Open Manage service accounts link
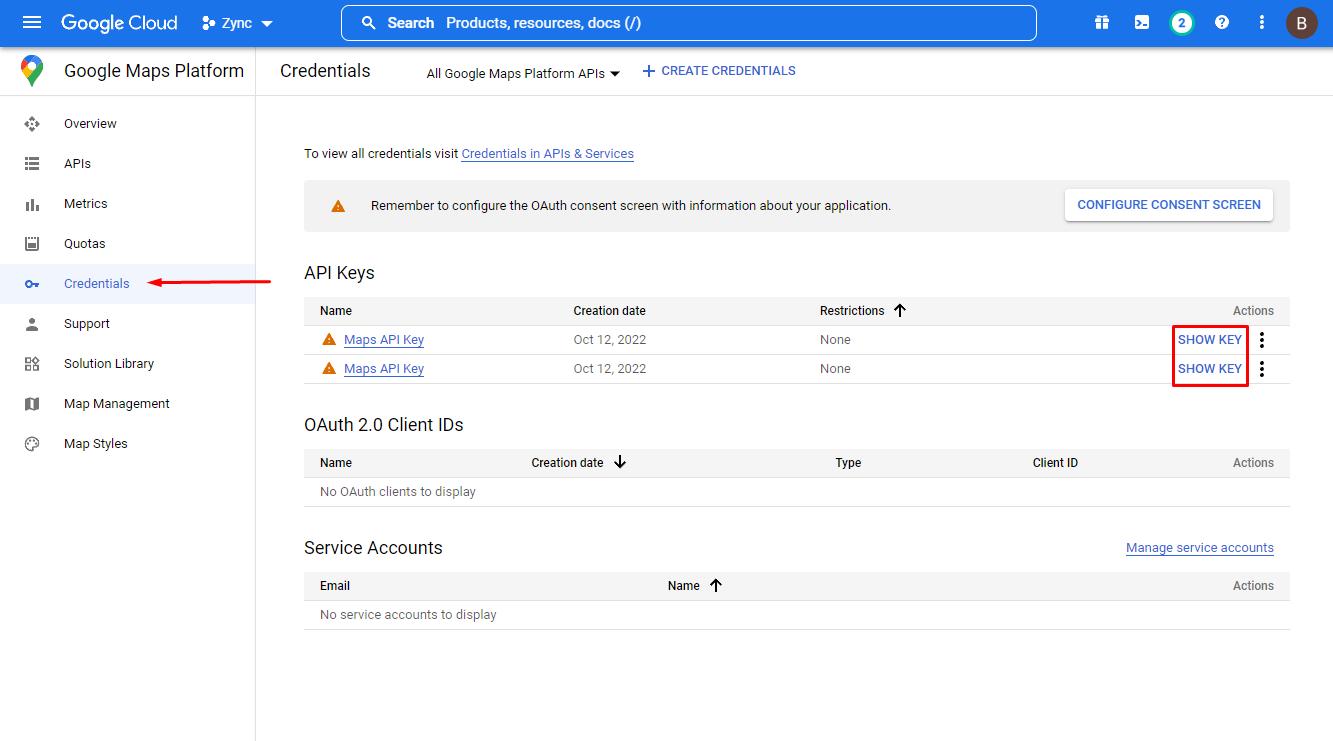1333x741 pixels. click(x=1200, y=548)
